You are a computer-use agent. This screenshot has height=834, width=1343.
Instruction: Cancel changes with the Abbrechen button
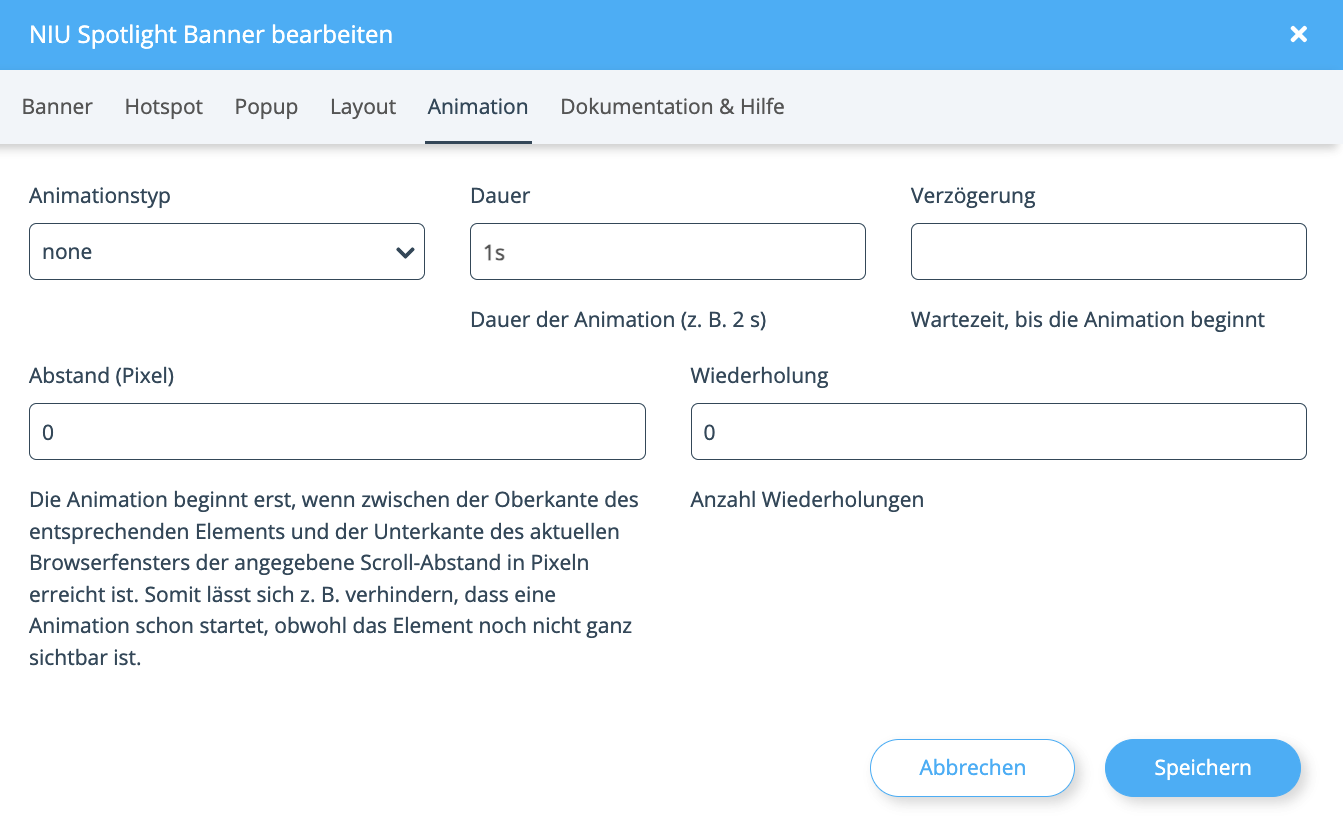click(972, 768)
